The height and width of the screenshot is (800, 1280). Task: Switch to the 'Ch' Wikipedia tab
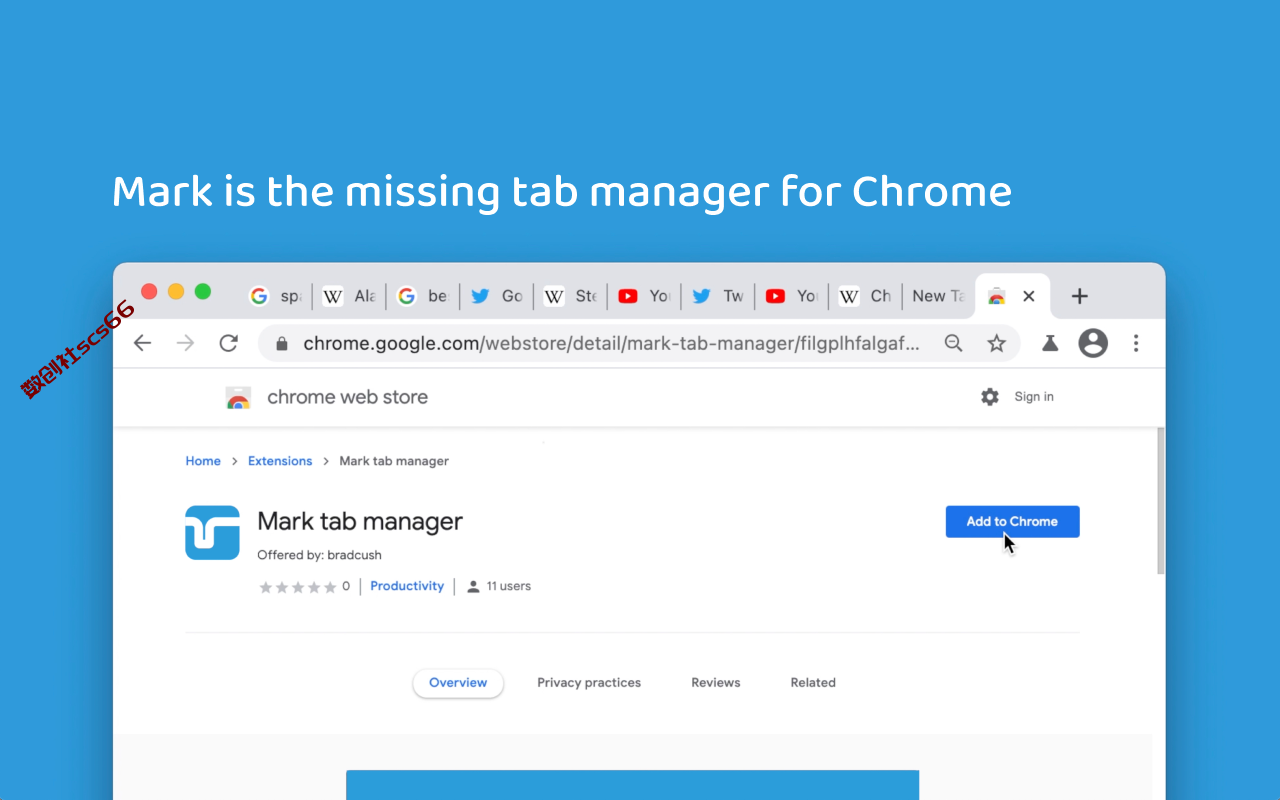pyautogui.click(x=865, y=296)
